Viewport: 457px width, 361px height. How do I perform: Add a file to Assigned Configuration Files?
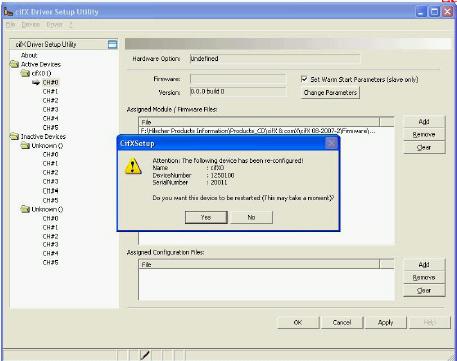point(424,265)
